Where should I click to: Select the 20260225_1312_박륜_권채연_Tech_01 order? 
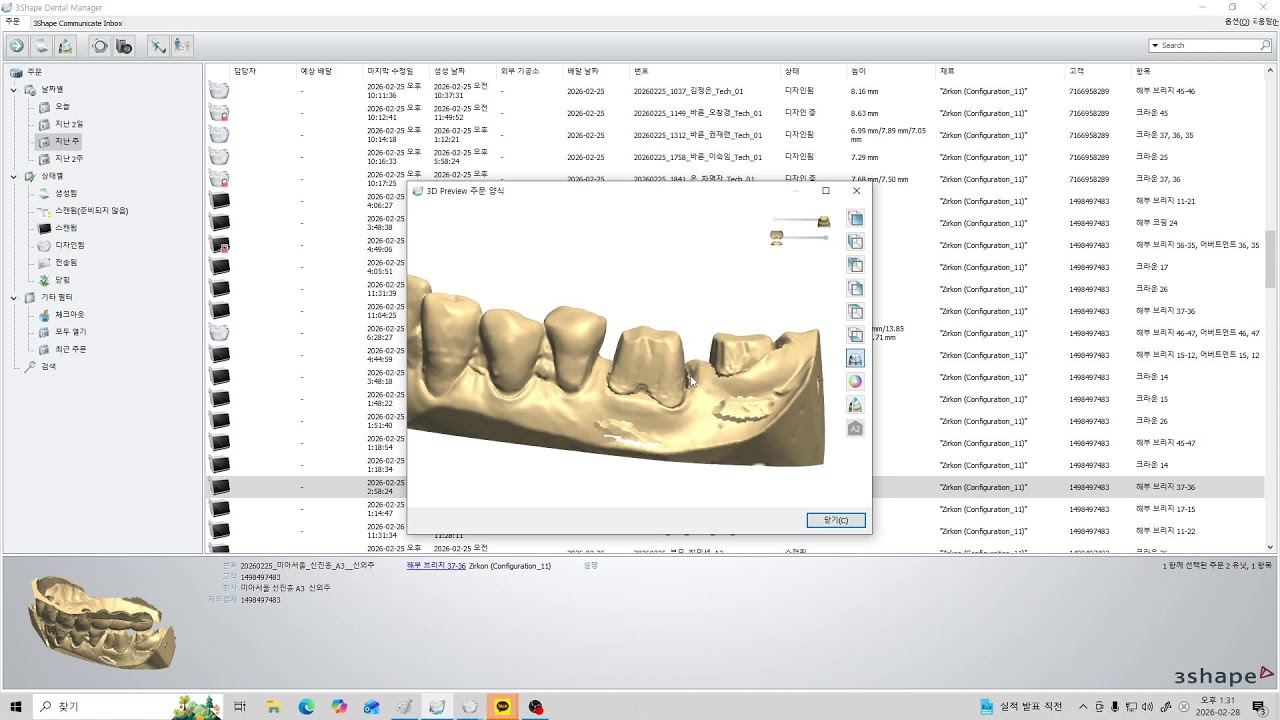coord(698,135)
